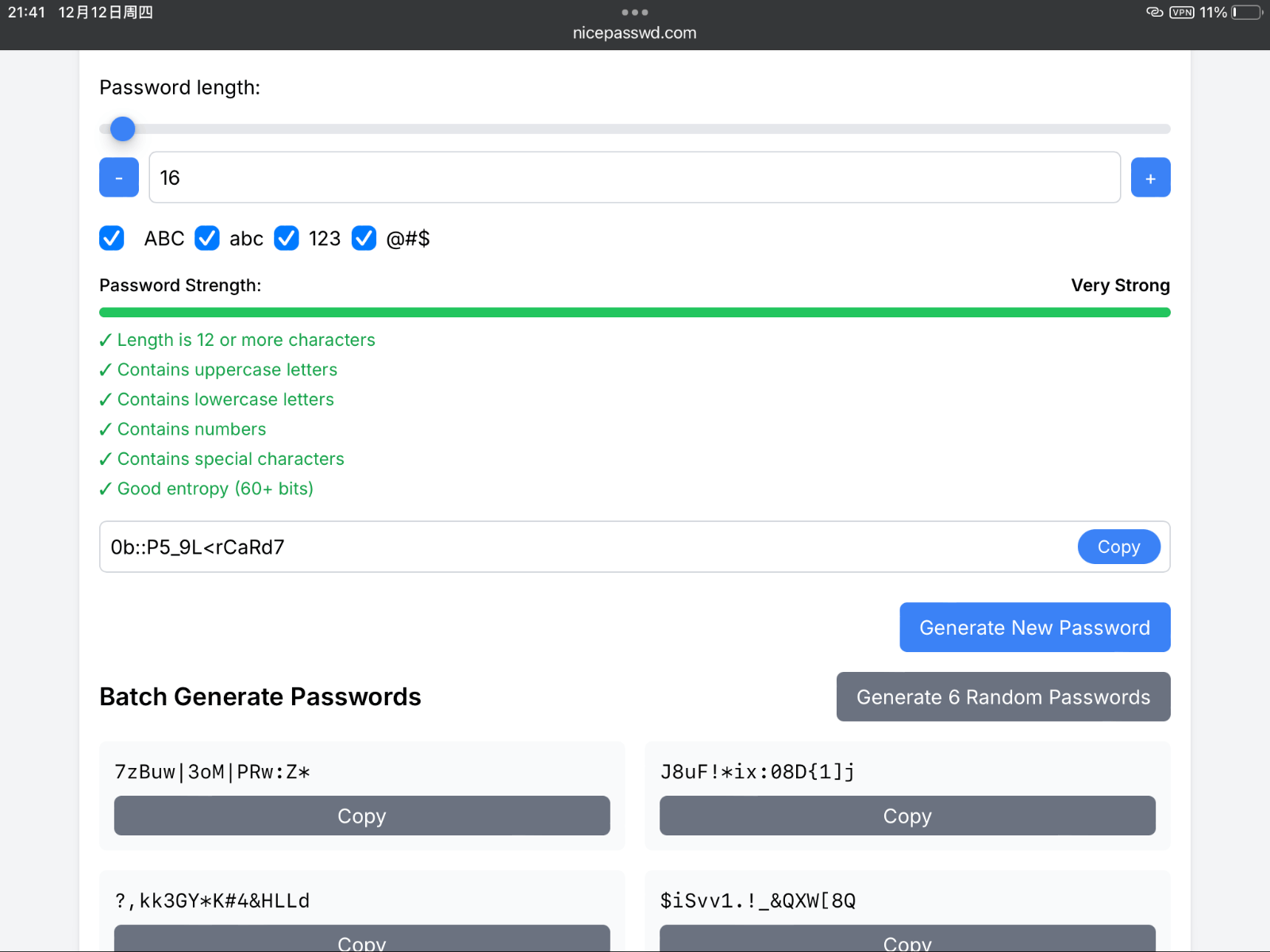This screenshot has height=952, width=1270.
Task: Copy password $iSvv1.!_&QXW[8Q
Action: [x=907, y=939]
